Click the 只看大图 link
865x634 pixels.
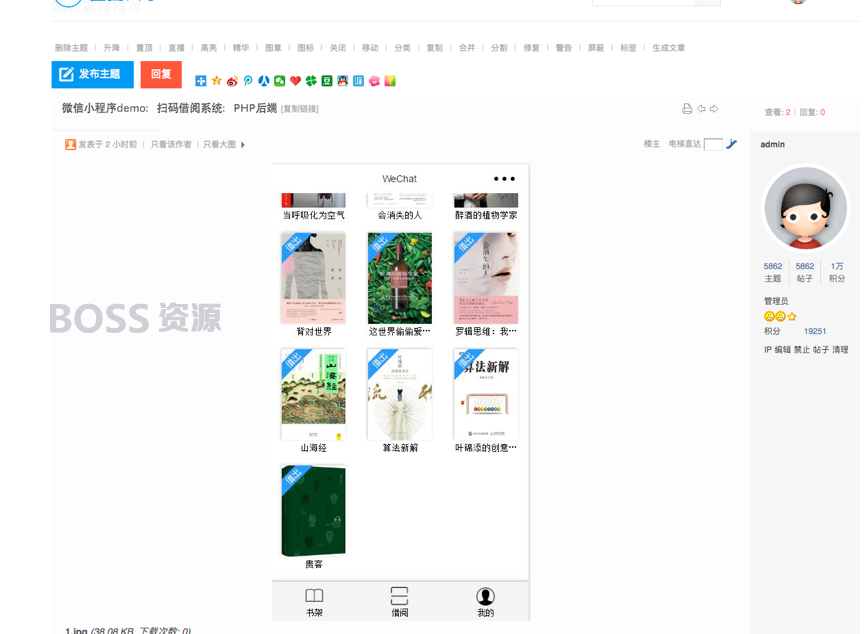point(220,145)
